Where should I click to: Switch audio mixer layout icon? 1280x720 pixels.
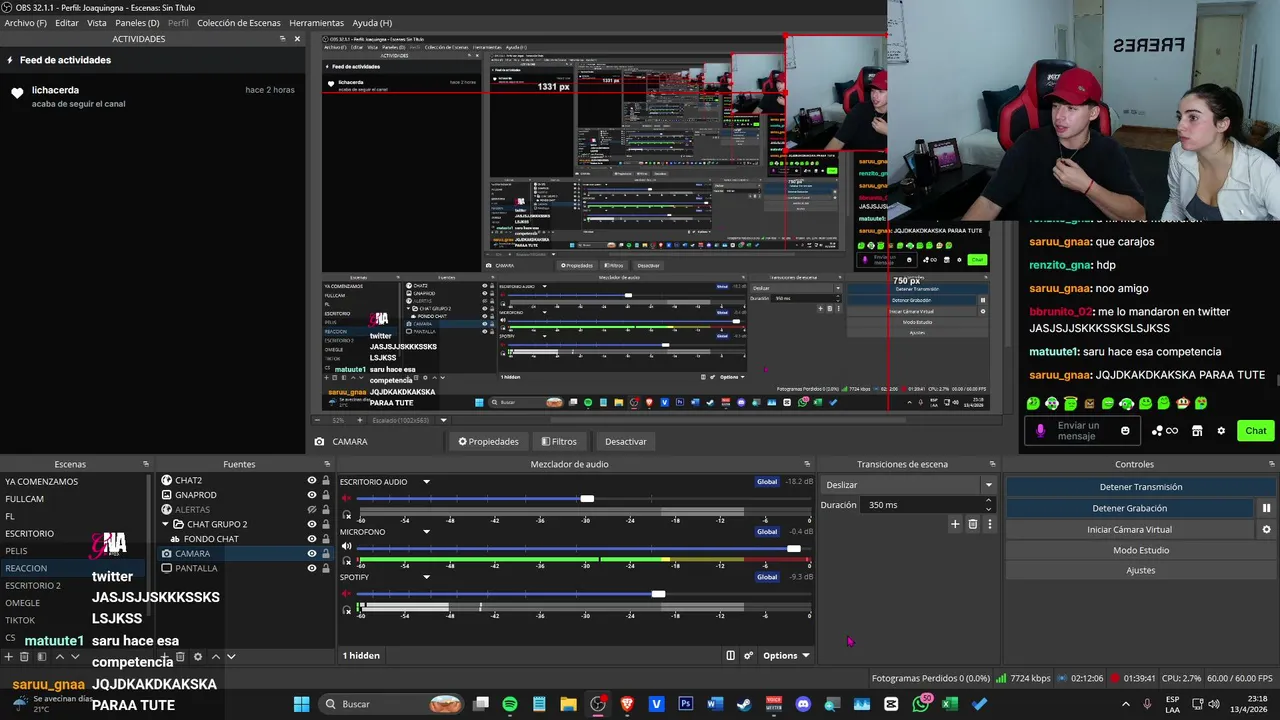pos(730,656)
